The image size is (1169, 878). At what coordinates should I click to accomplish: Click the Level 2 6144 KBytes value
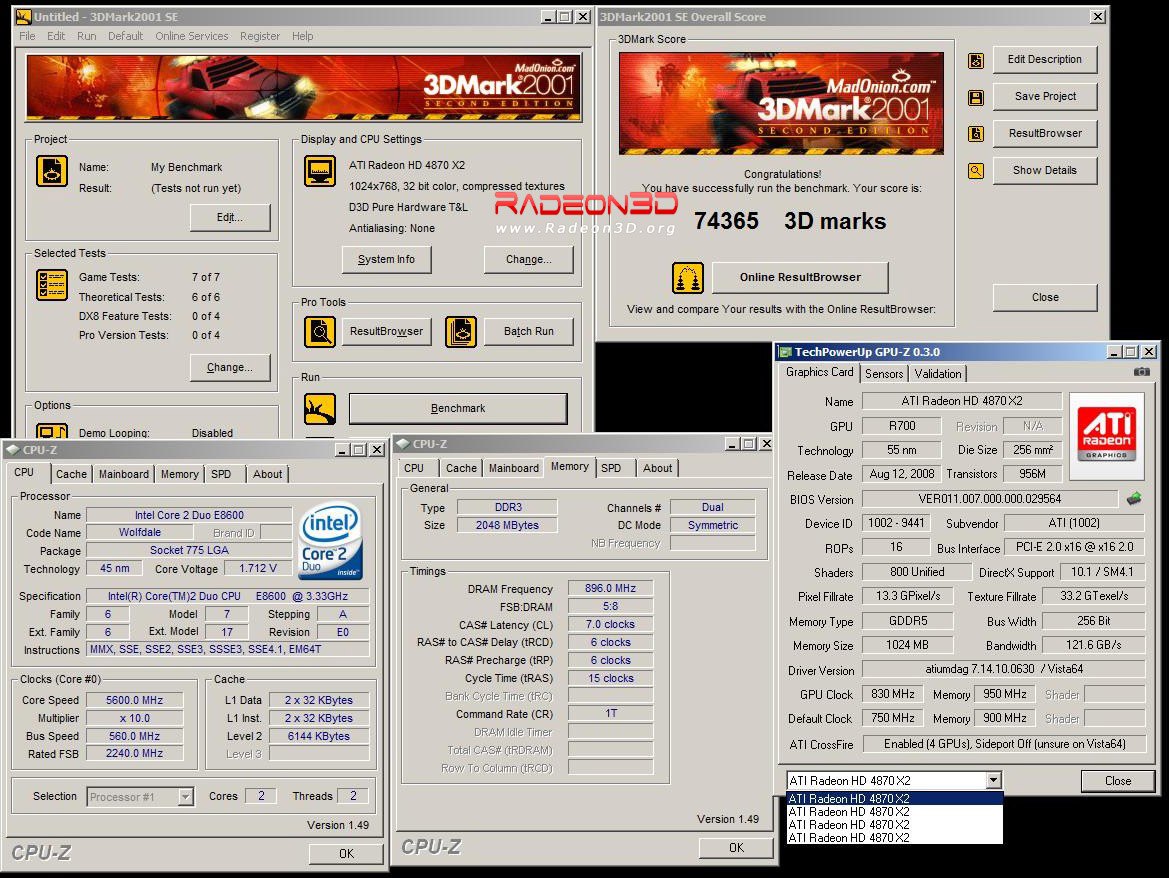(318, 736)
